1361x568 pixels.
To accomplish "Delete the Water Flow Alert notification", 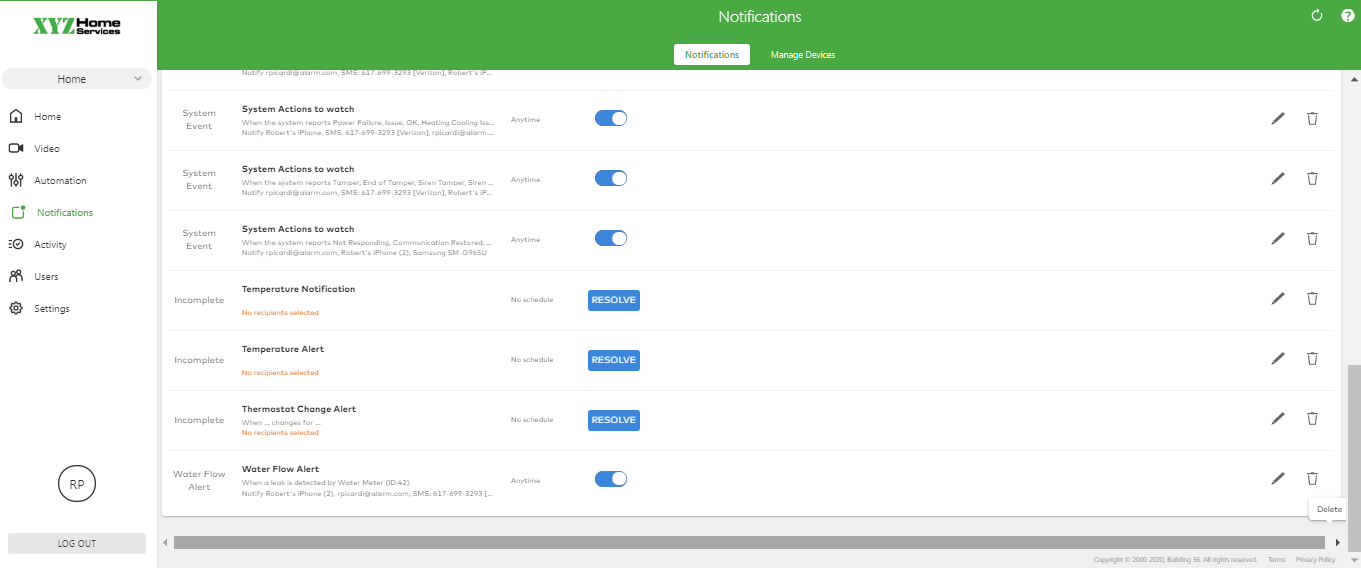I will (1312, 479).
